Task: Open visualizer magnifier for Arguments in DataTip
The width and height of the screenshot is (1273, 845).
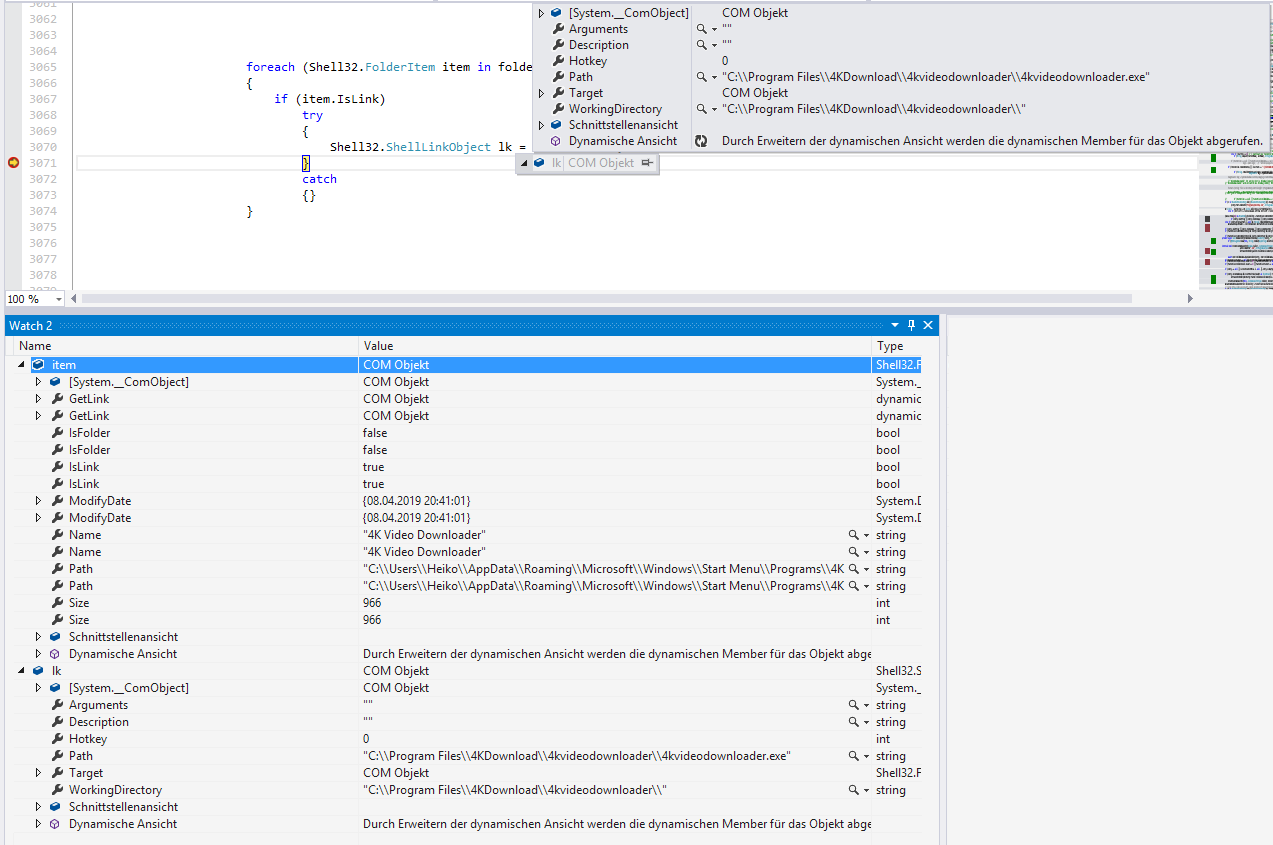Action: pyautogui.click(x=702, y=29)
